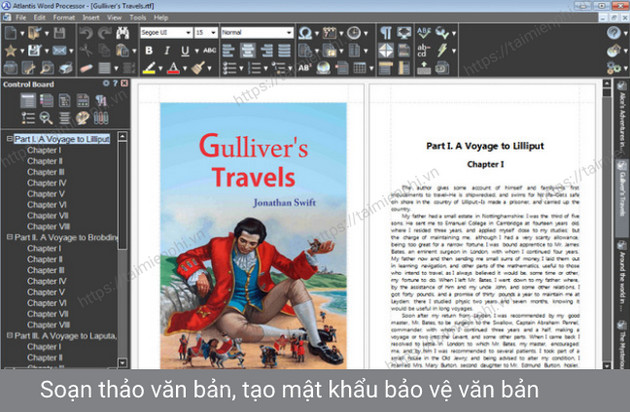Click the Bold formatting button

coord(150,50)
